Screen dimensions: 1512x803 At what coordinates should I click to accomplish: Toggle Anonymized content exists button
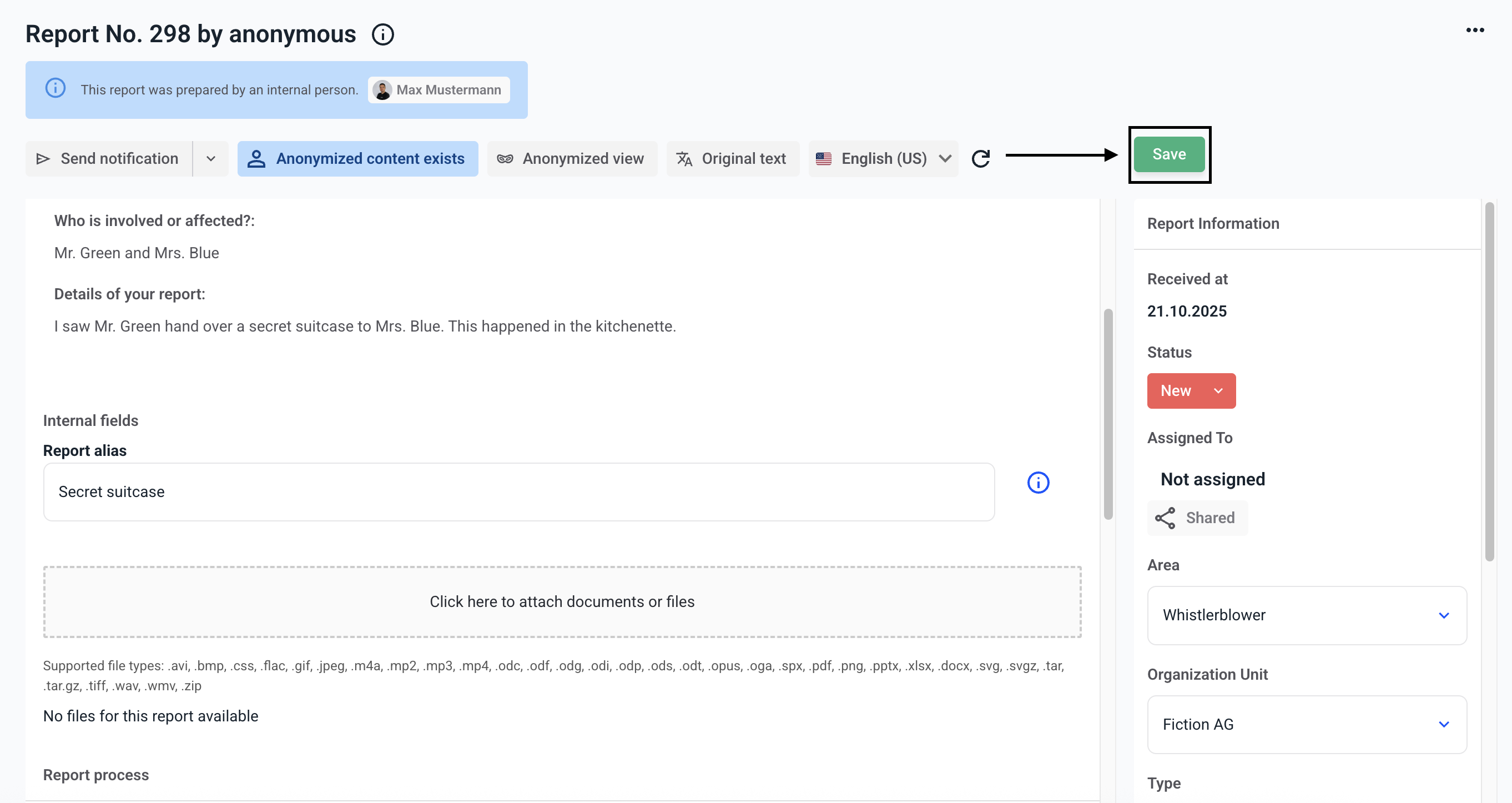357,159
